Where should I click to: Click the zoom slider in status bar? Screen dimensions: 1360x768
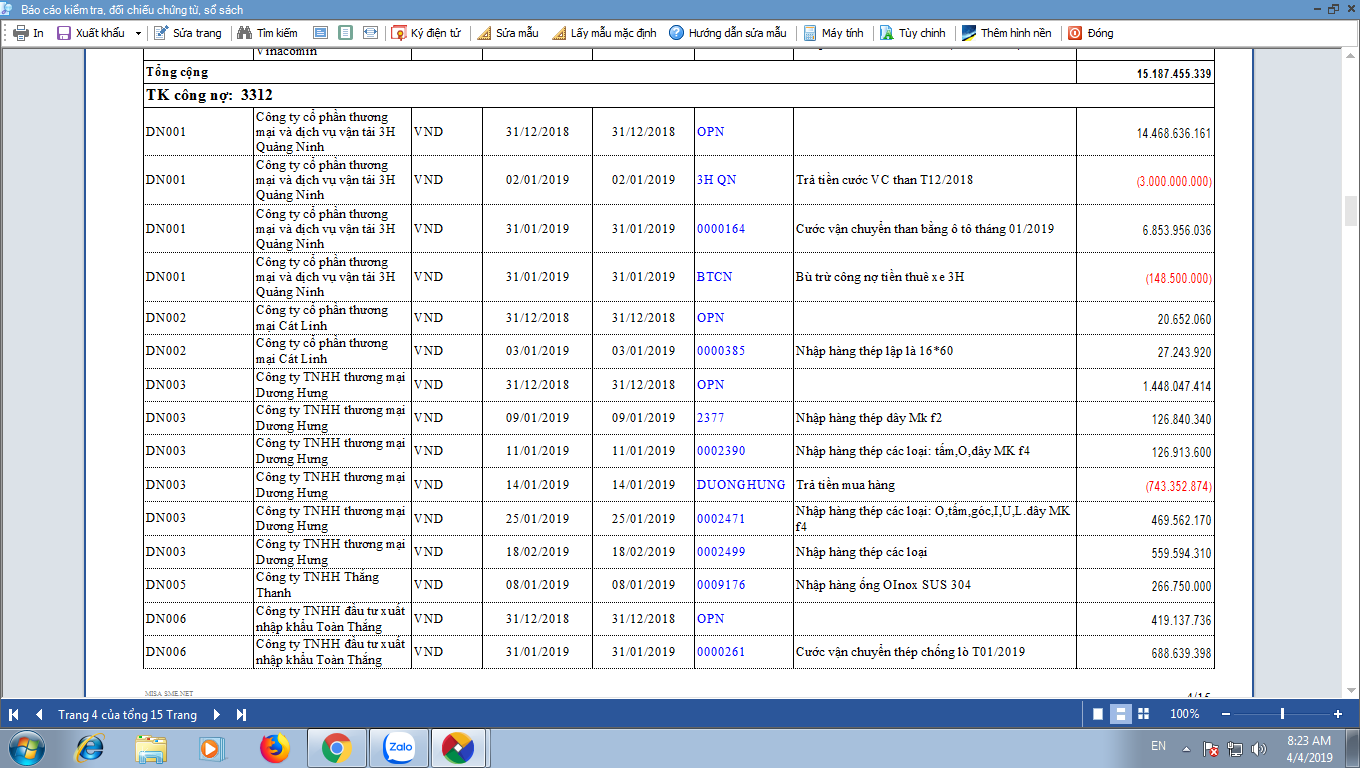coord(1282,714)
